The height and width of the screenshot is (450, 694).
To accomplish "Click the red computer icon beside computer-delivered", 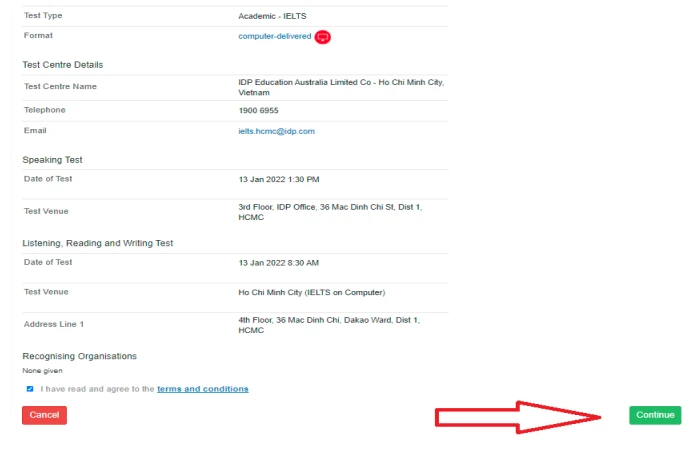I will click(x=322, y=37).
